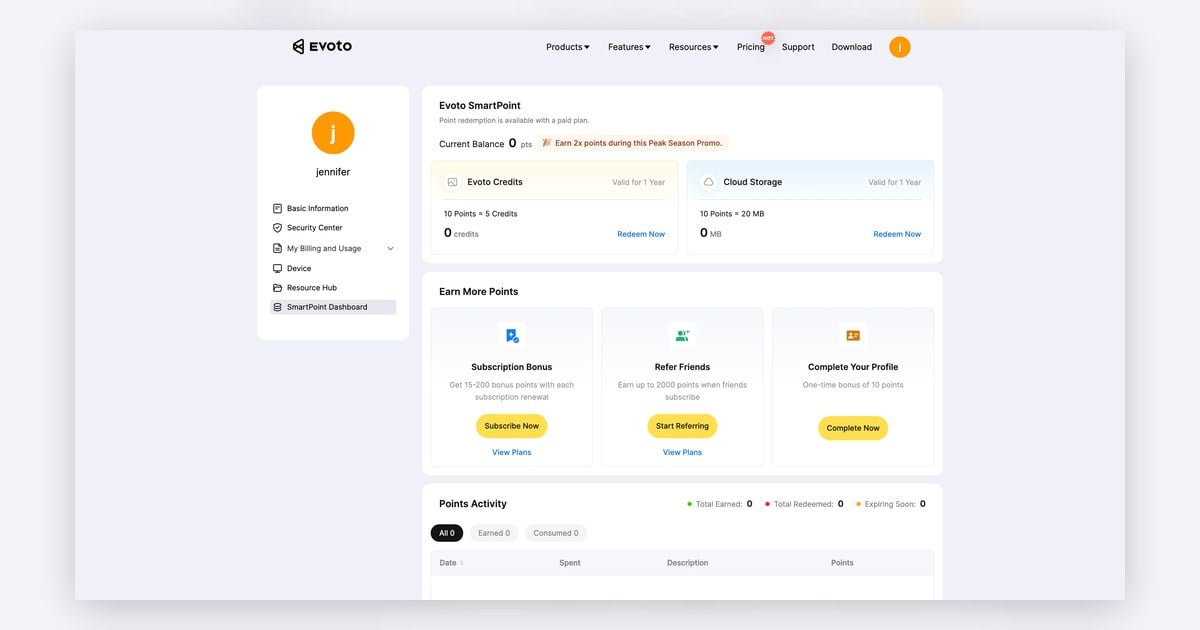1200x630 pixels.
Task: Click the Date column sort arrow
Action: click(x=461, y=563)
